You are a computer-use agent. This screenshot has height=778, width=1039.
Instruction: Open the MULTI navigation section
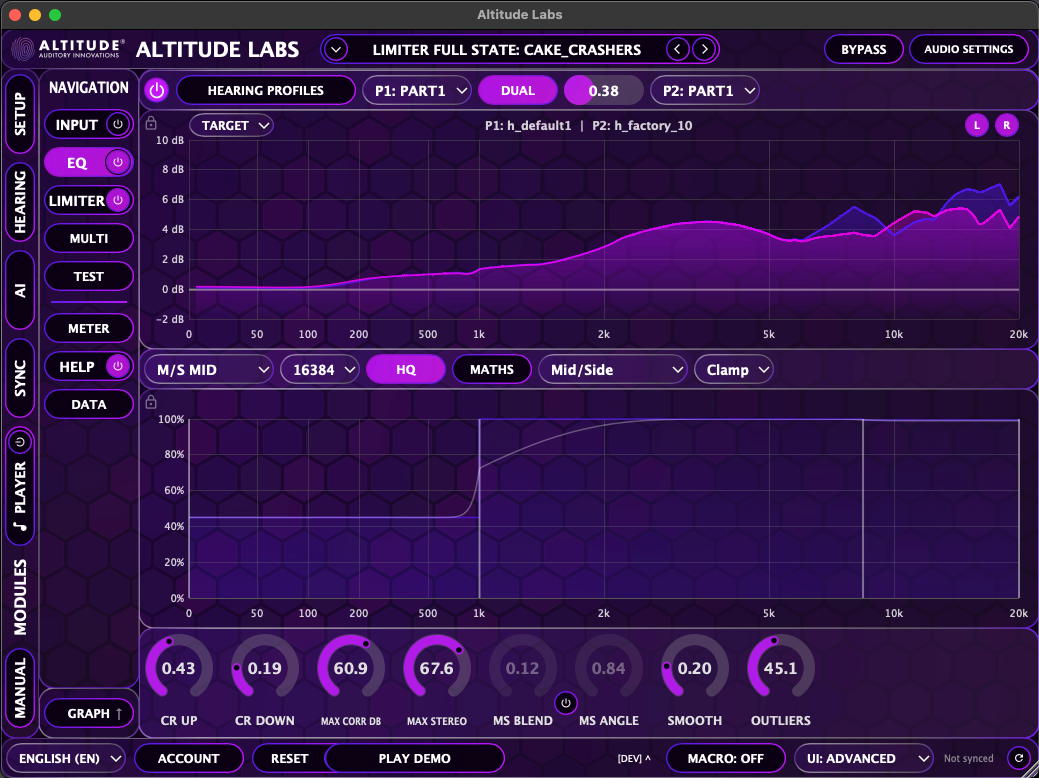tap(88, 238)
